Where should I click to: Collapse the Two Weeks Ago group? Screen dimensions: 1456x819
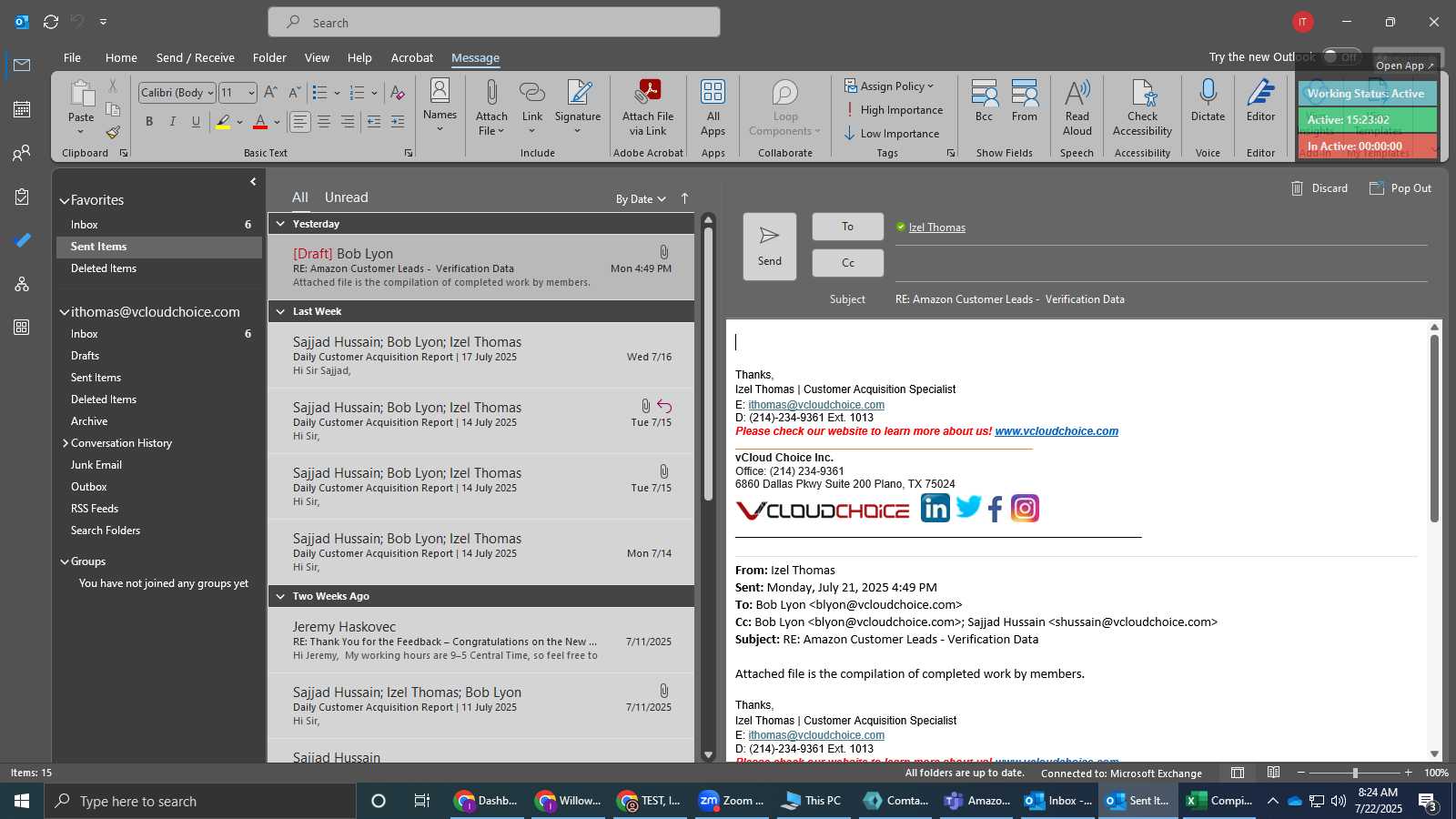[x=280, y=597]
